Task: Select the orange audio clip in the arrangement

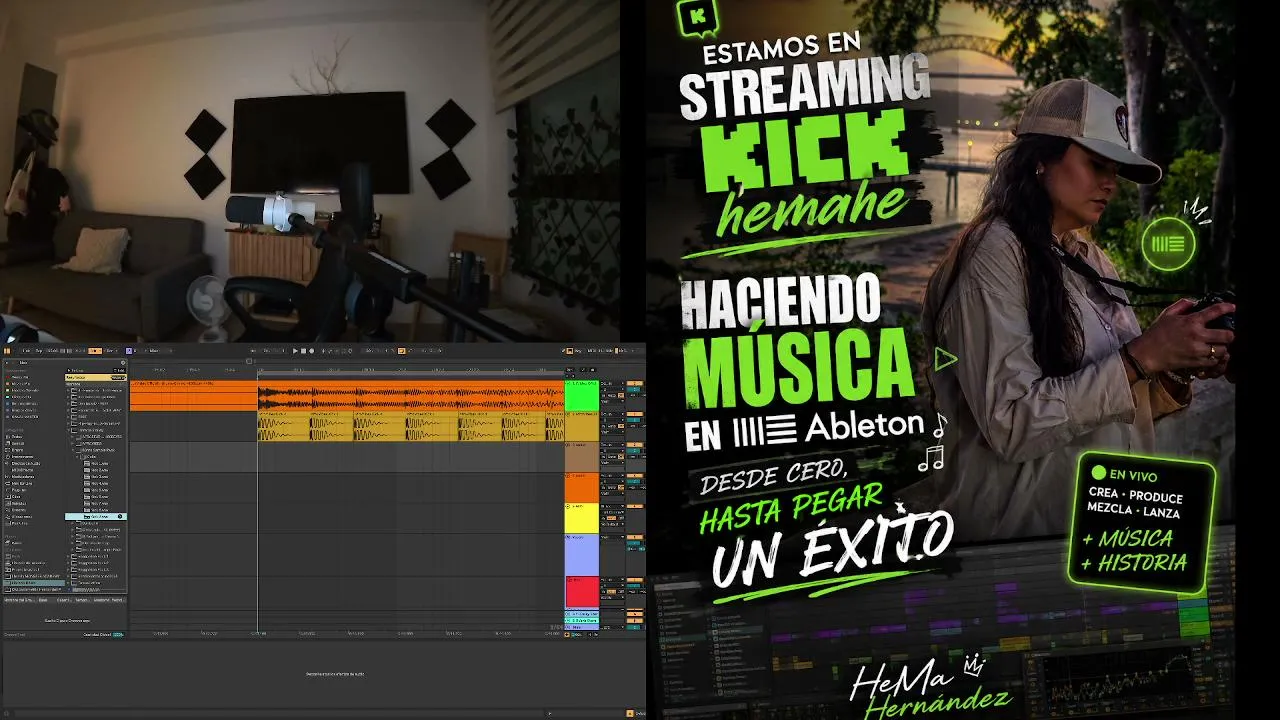Action: tap(347, 395)
